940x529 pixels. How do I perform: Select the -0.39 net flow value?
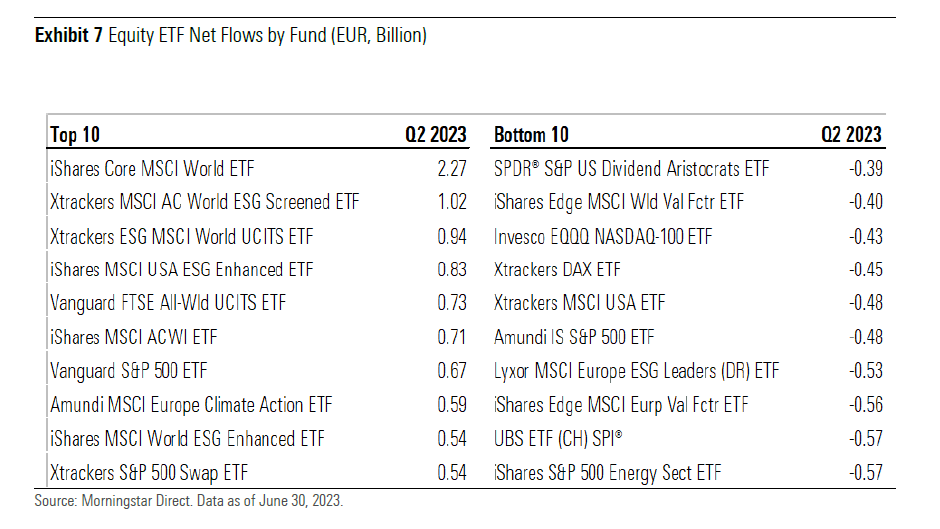[863, 169]
